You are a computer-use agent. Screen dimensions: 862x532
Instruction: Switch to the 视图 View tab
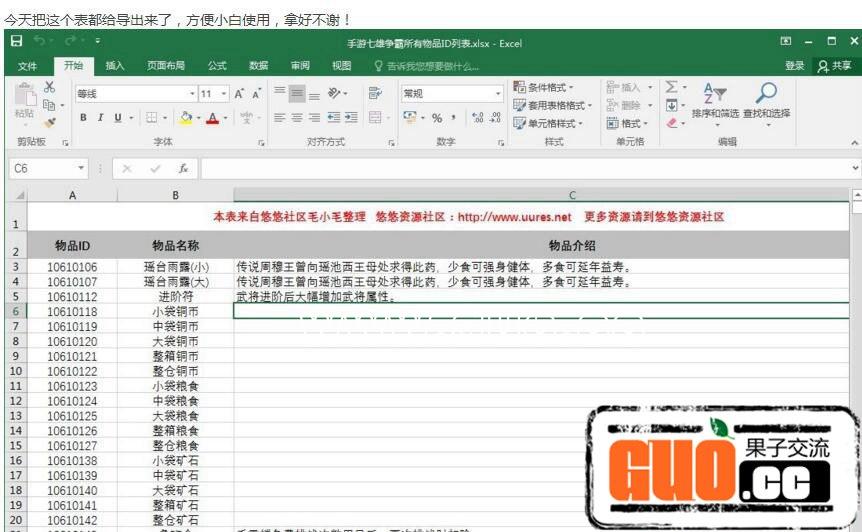341,65
